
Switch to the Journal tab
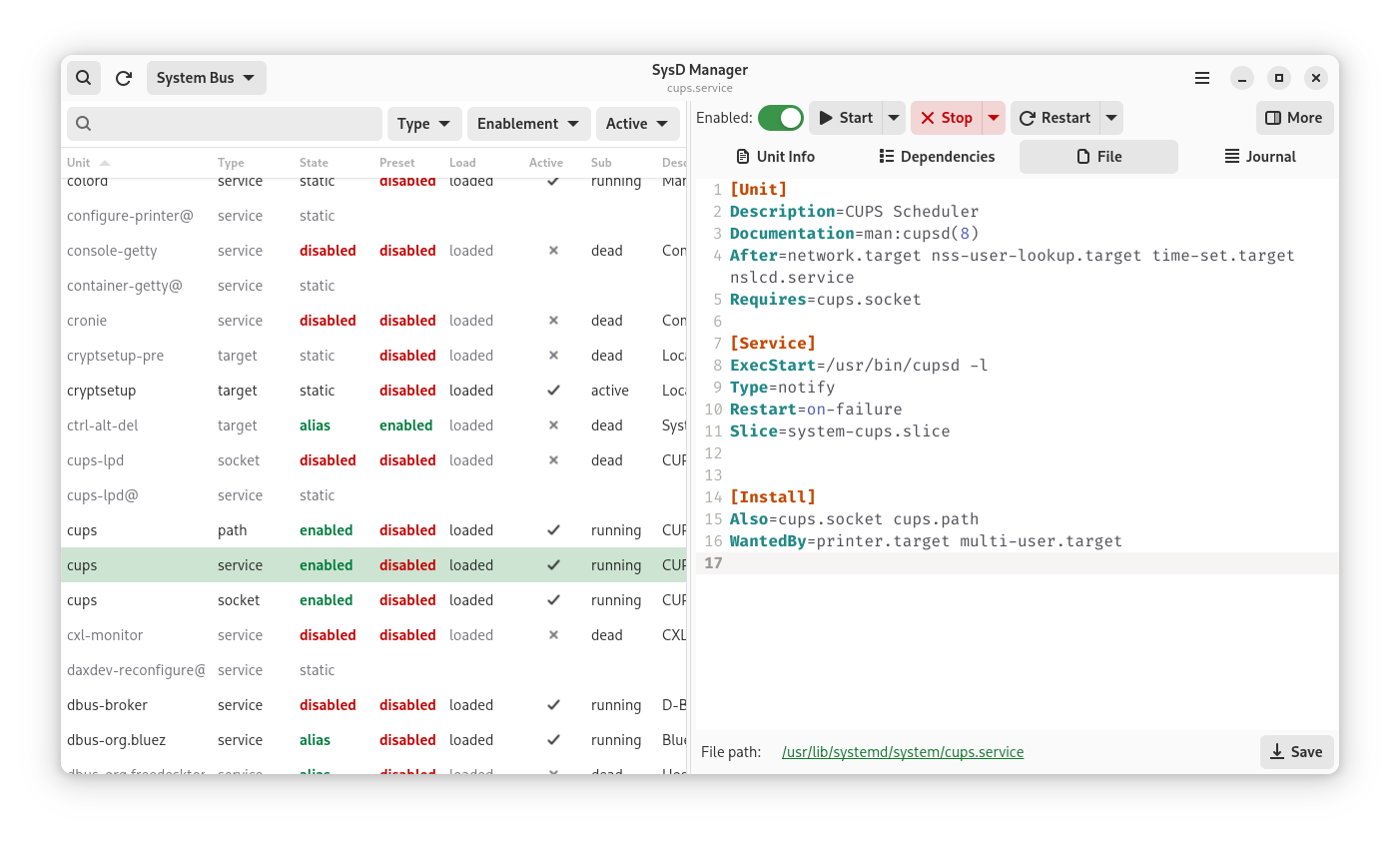(x=1260, y=157)
